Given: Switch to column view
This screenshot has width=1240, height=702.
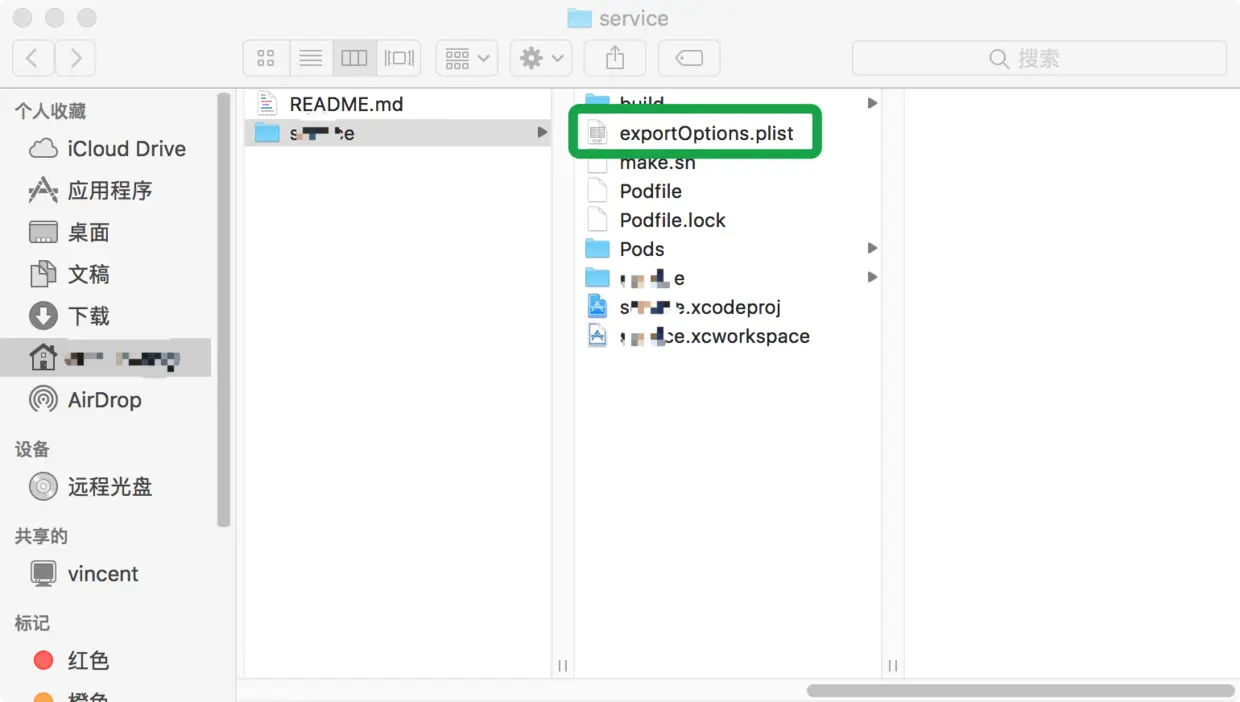Looking at the screenshot, I should click(354, 58).
